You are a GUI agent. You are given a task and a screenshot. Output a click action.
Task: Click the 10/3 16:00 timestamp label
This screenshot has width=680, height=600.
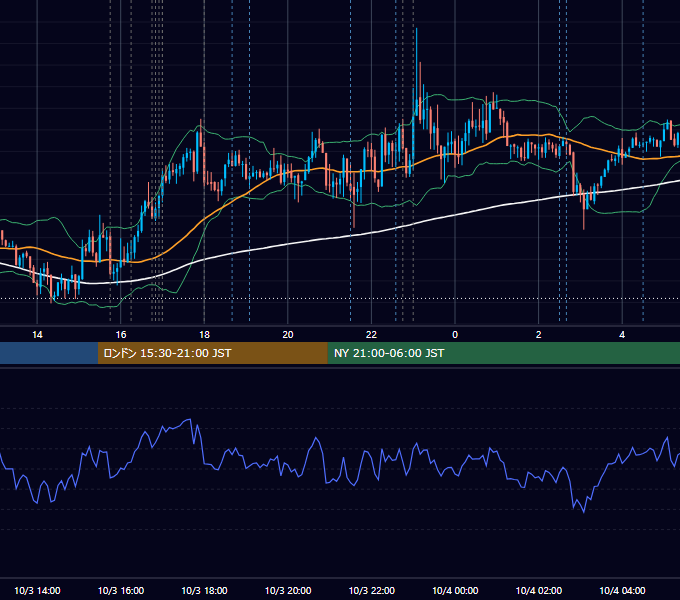tap(121, 590)
